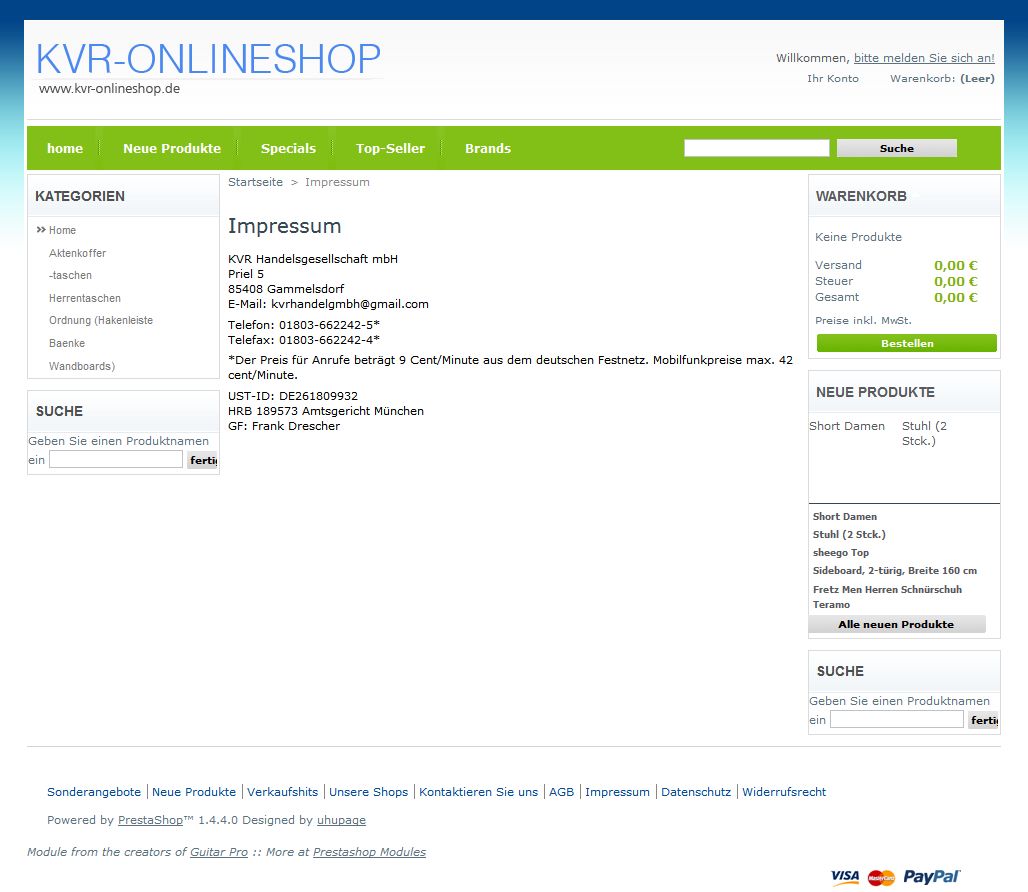Select Aktenkoffer category in sidebar
1028x892 pixels.
click(x=77, y=253)
